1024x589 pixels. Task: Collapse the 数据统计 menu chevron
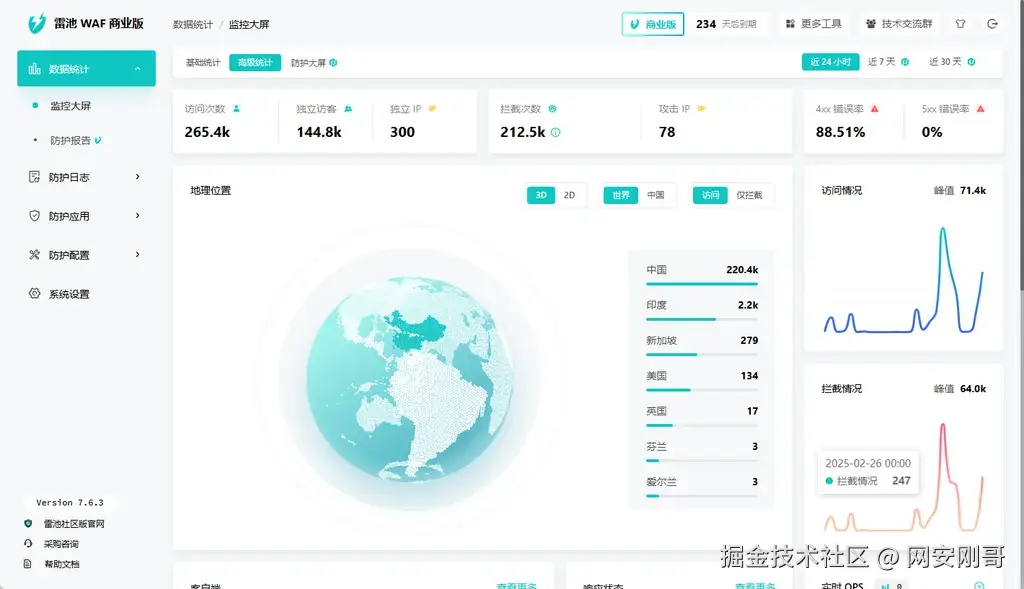(137, 69)
